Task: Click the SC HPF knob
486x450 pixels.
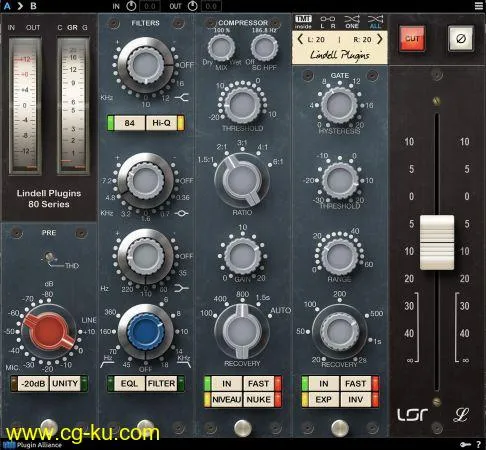Action: (264, 48)
